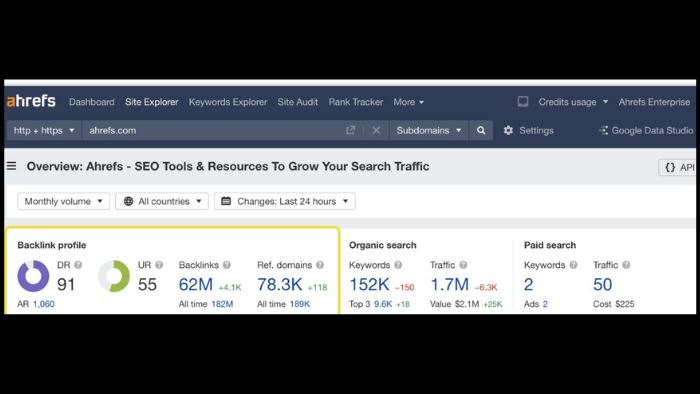Click the DR help question mark

[x=78, y=265]
